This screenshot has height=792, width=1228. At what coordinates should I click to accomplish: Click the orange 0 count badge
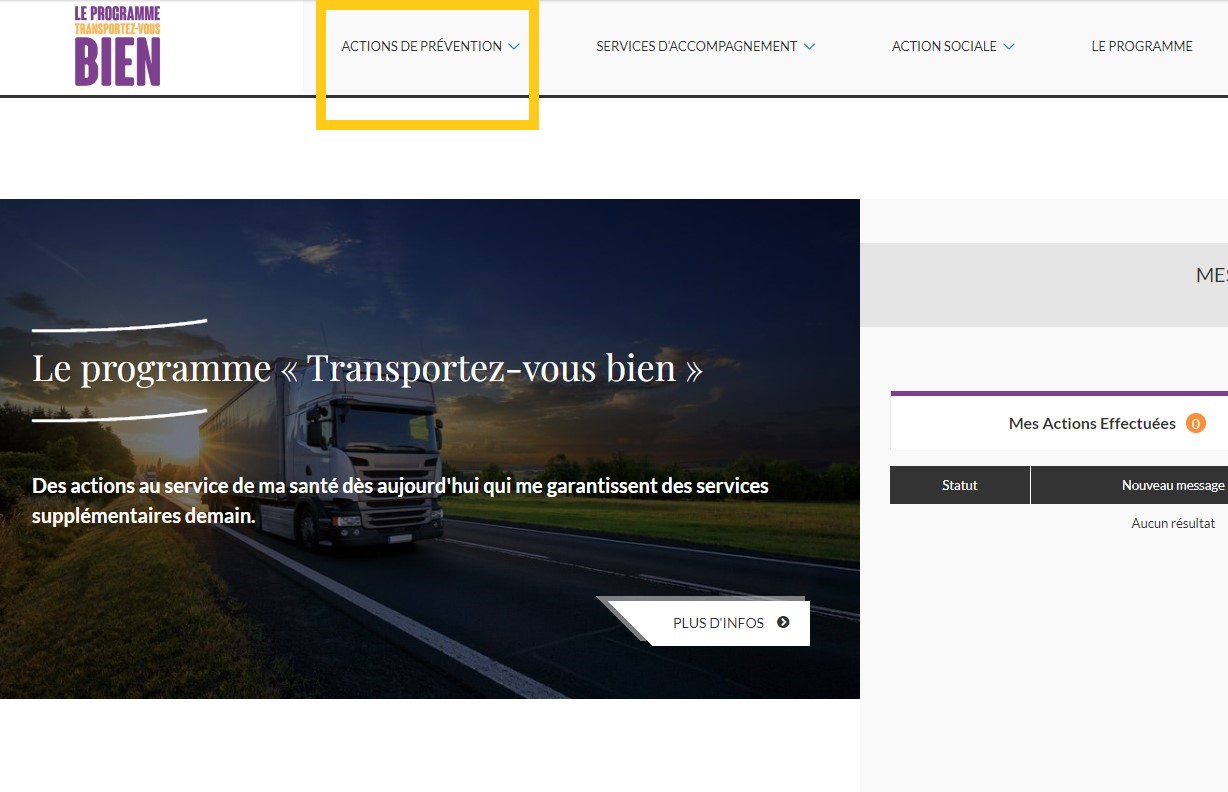click(x=1195, y=423)
